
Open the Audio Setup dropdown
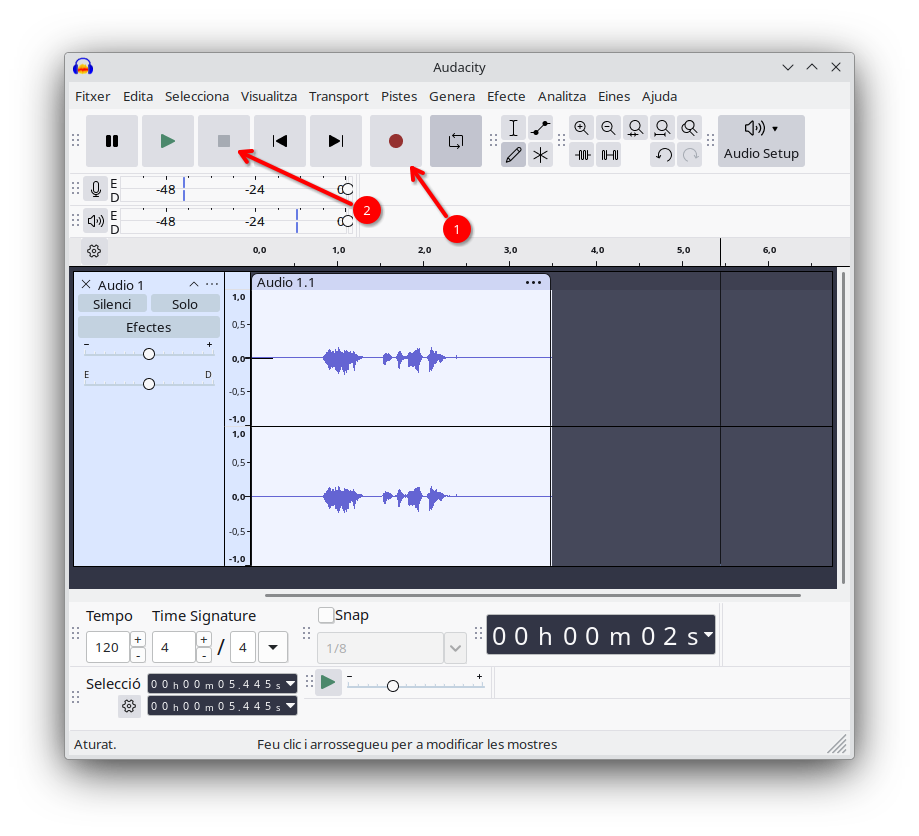[x=761, y=141]
